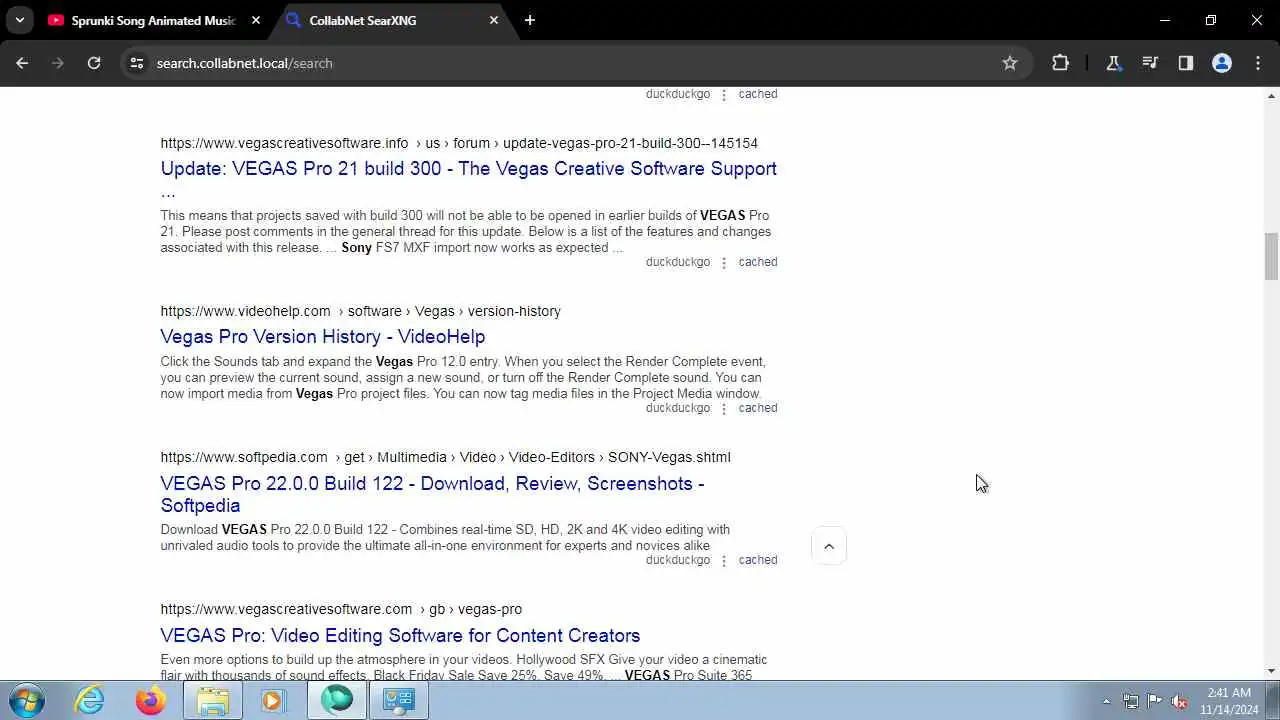Launch Internet Explorer from taskbar

(90, 700)
